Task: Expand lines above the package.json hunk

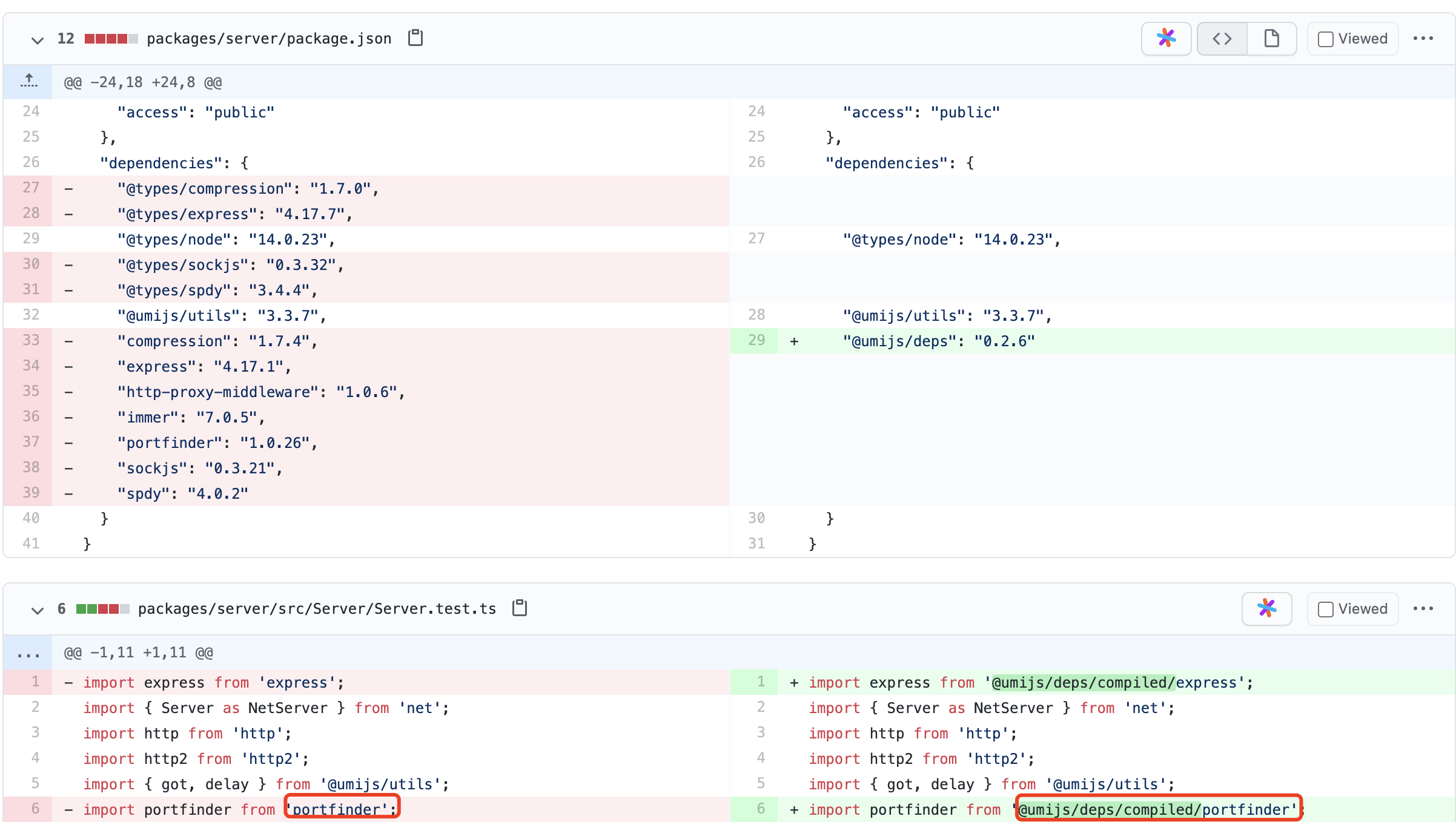Action: [x=28, y=81]
